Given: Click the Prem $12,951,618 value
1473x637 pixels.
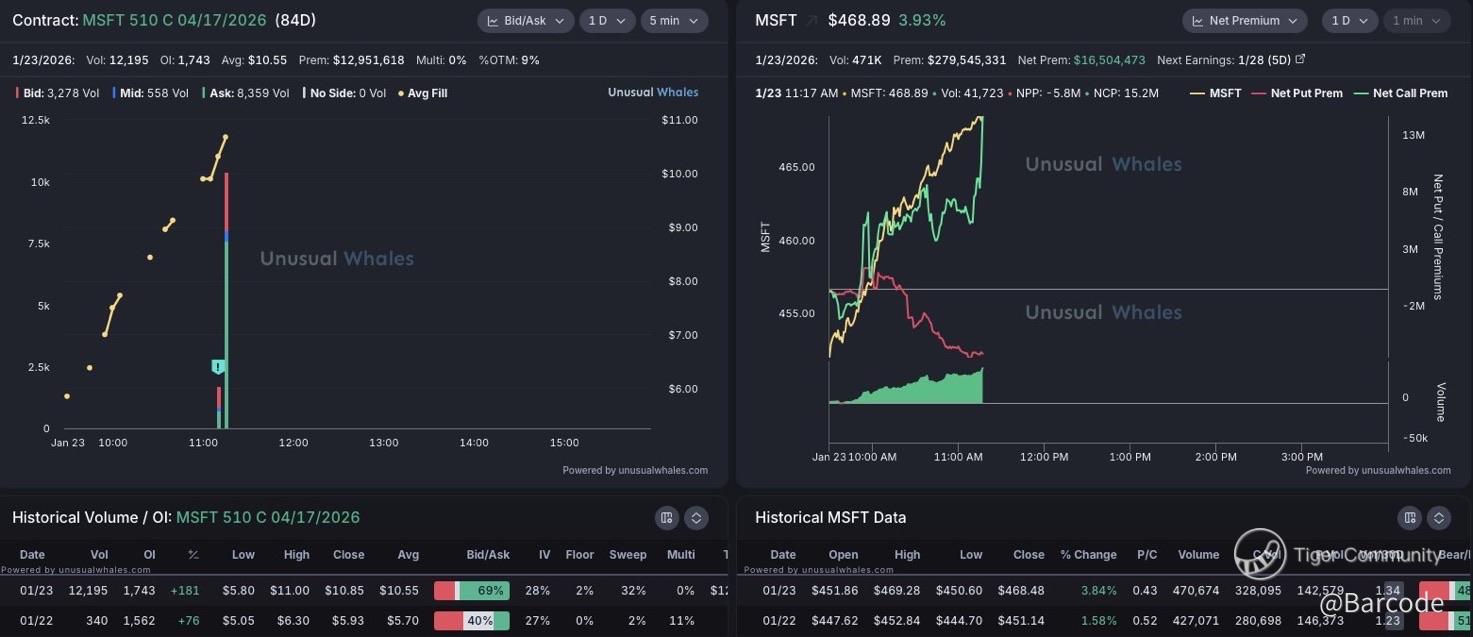Looking at the screenshot, I should click(368, 60).
